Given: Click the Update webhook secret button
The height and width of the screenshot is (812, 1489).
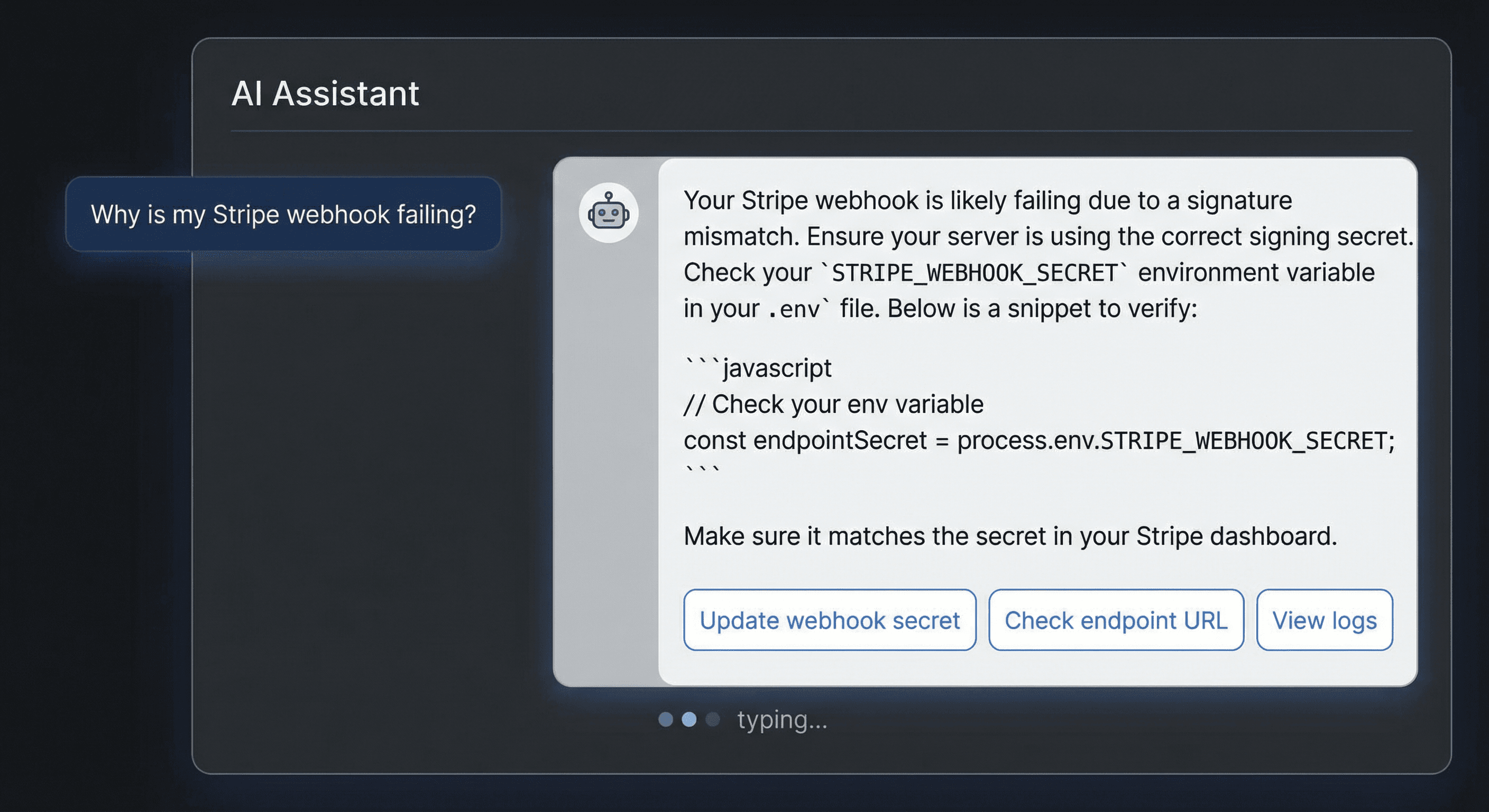Looking at the screenshot, I should coord(830,620).
